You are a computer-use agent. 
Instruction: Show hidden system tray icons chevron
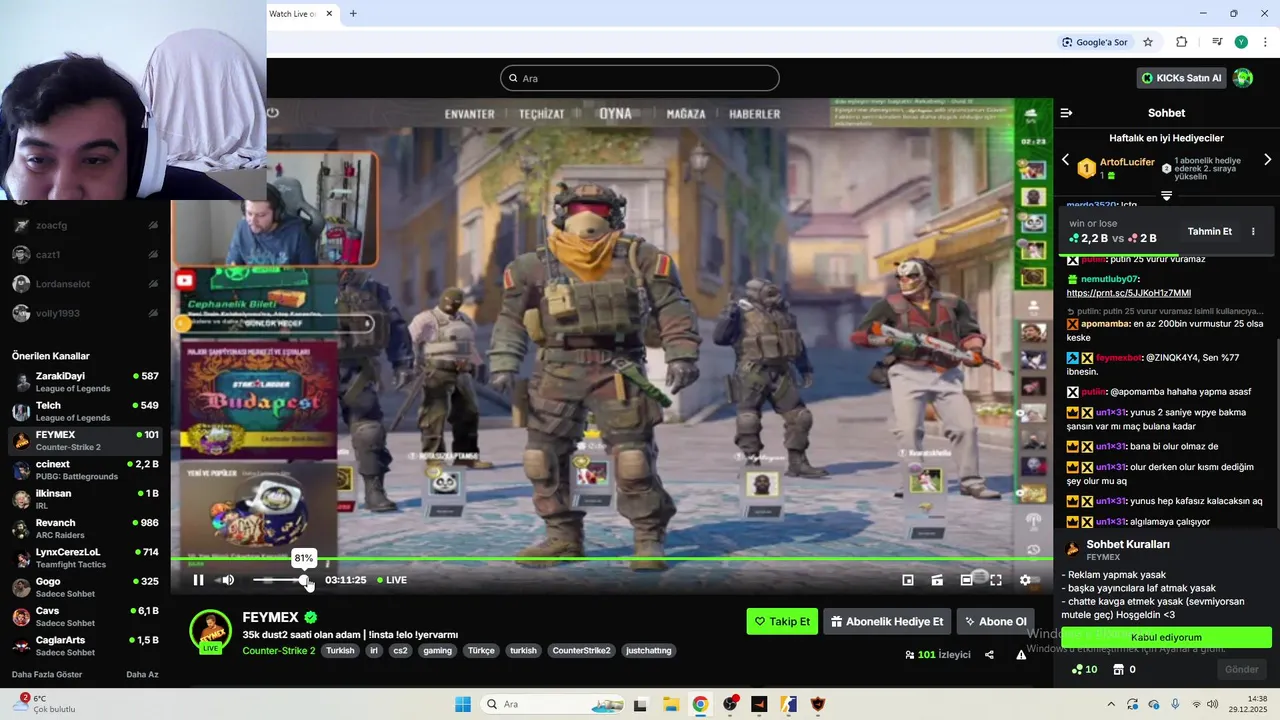[1110, 704]
